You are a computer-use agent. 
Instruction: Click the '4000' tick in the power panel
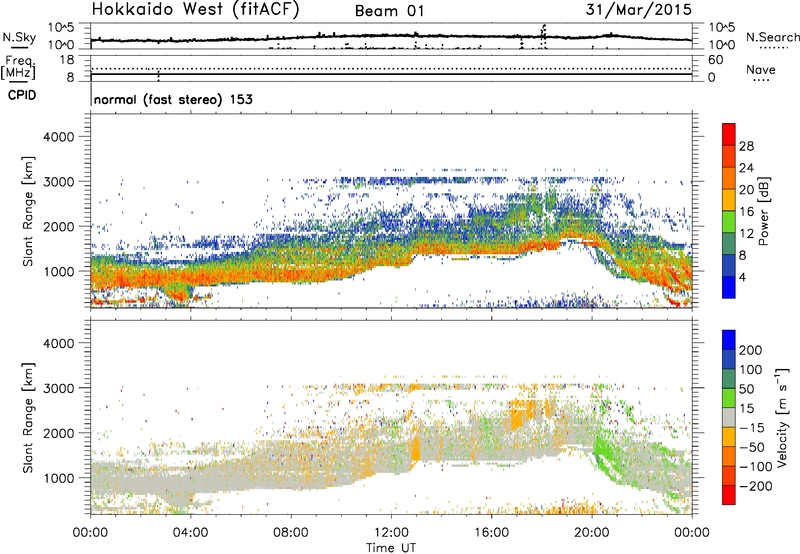(58, 137)
